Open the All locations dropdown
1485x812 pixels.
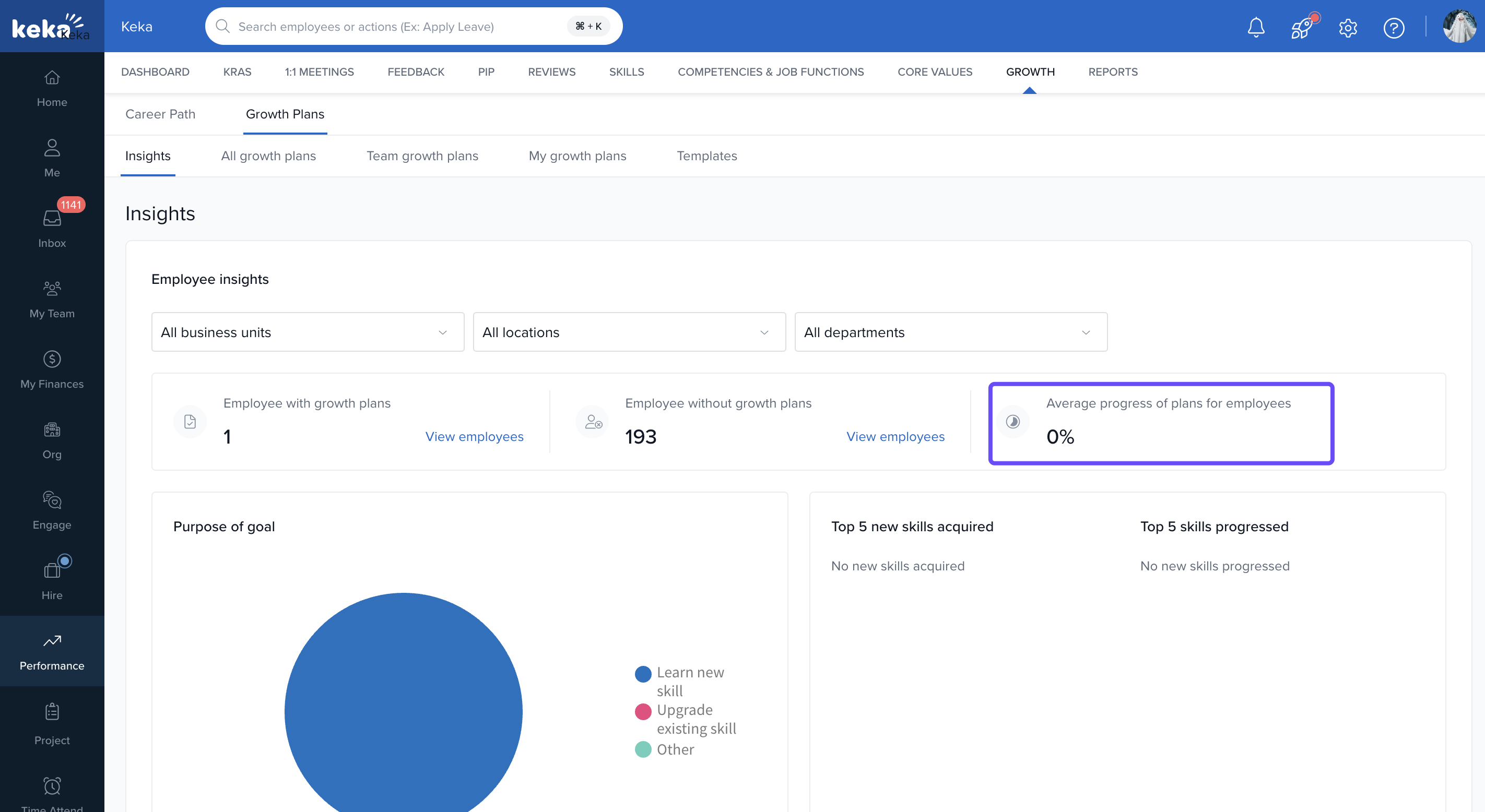(x=629, y=332)
